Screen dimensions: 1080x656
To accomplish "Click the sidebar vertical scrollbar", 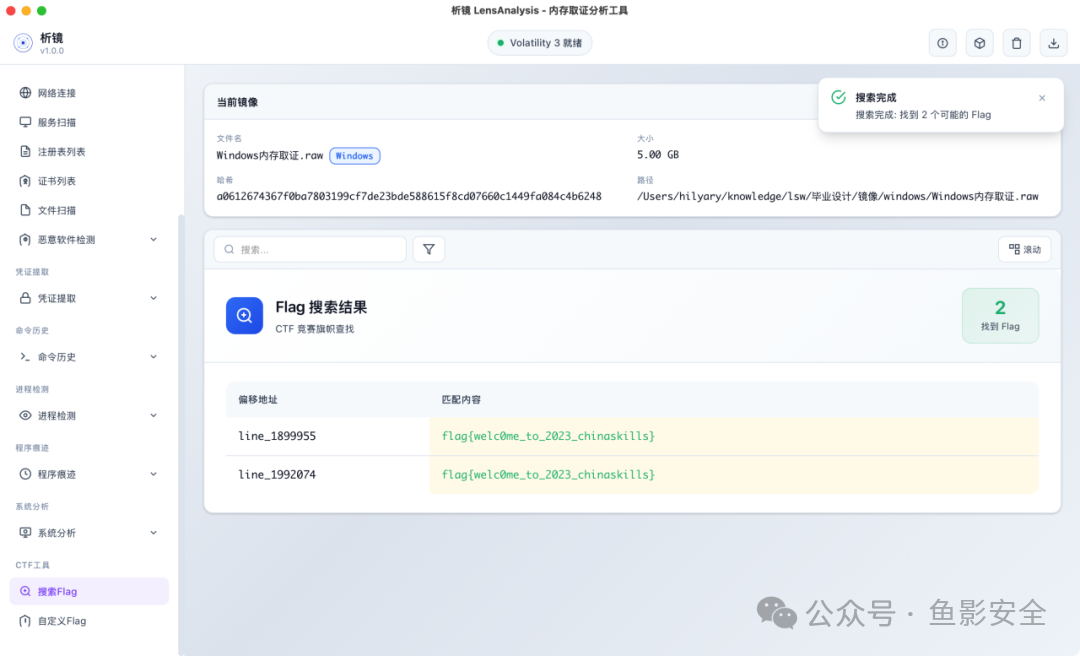I will [x=181, y=434].
